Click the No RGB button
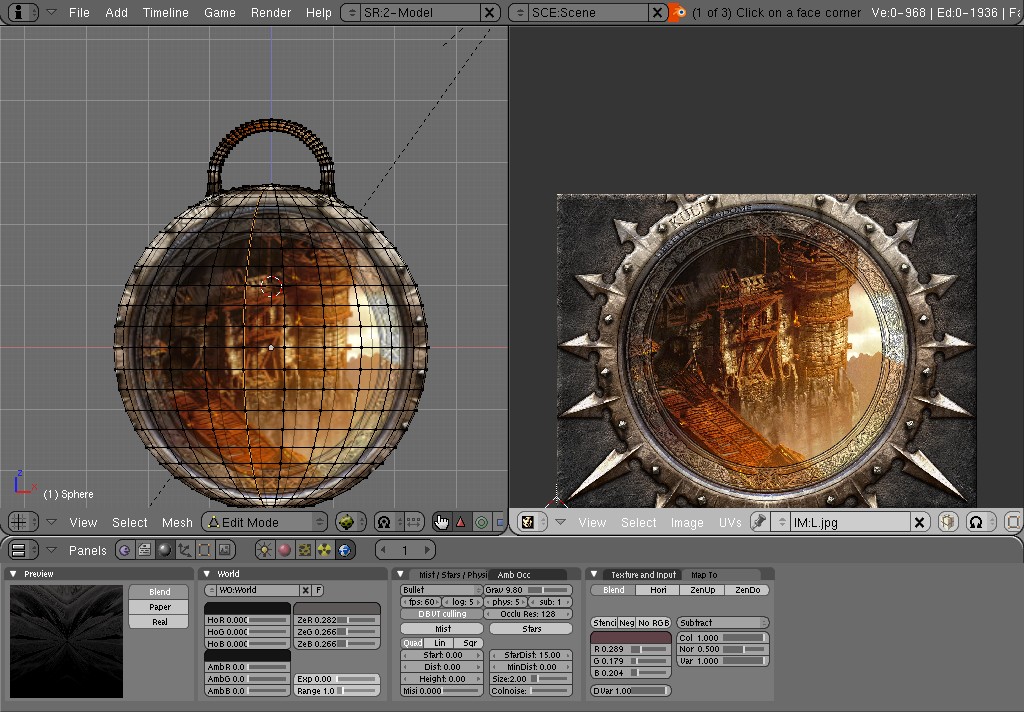Image resolution: width=1024 pixels, height=712 pixels. click(653, 623)
